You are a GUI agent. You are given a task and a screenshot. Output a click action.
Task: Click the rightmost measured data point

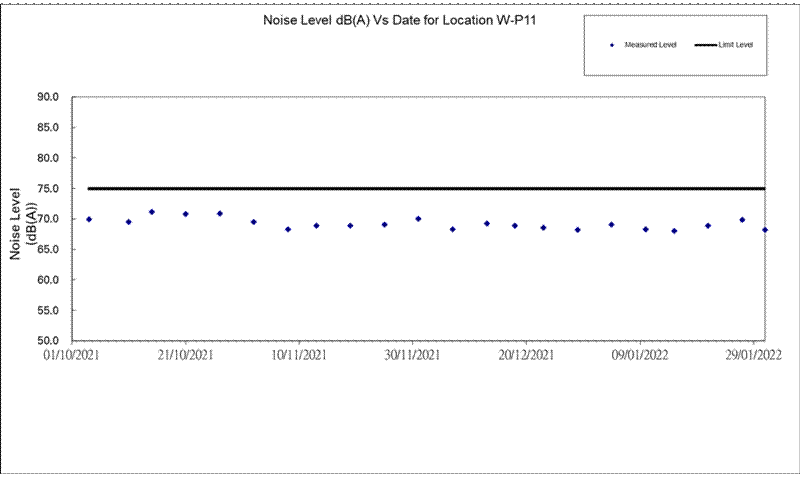point(765,230)
